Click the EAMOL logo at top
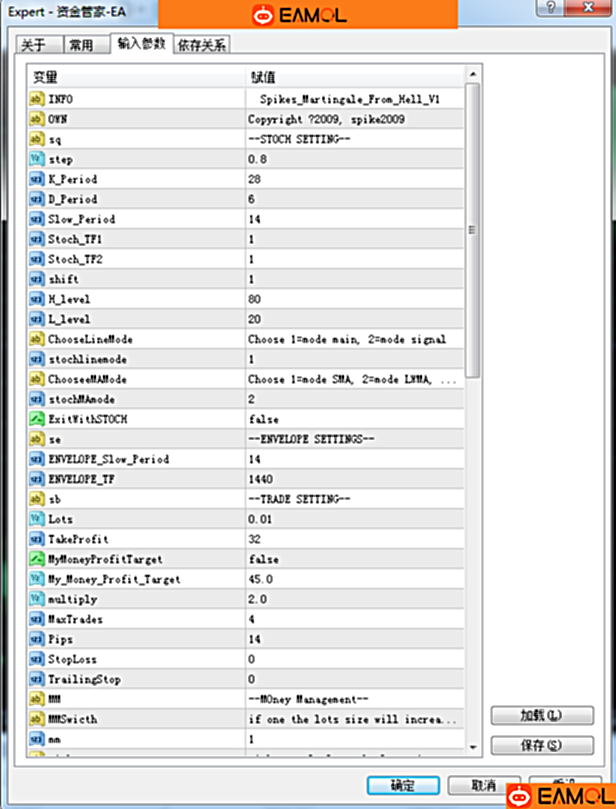This screenshot has height=809, width=616. [307, 16]
